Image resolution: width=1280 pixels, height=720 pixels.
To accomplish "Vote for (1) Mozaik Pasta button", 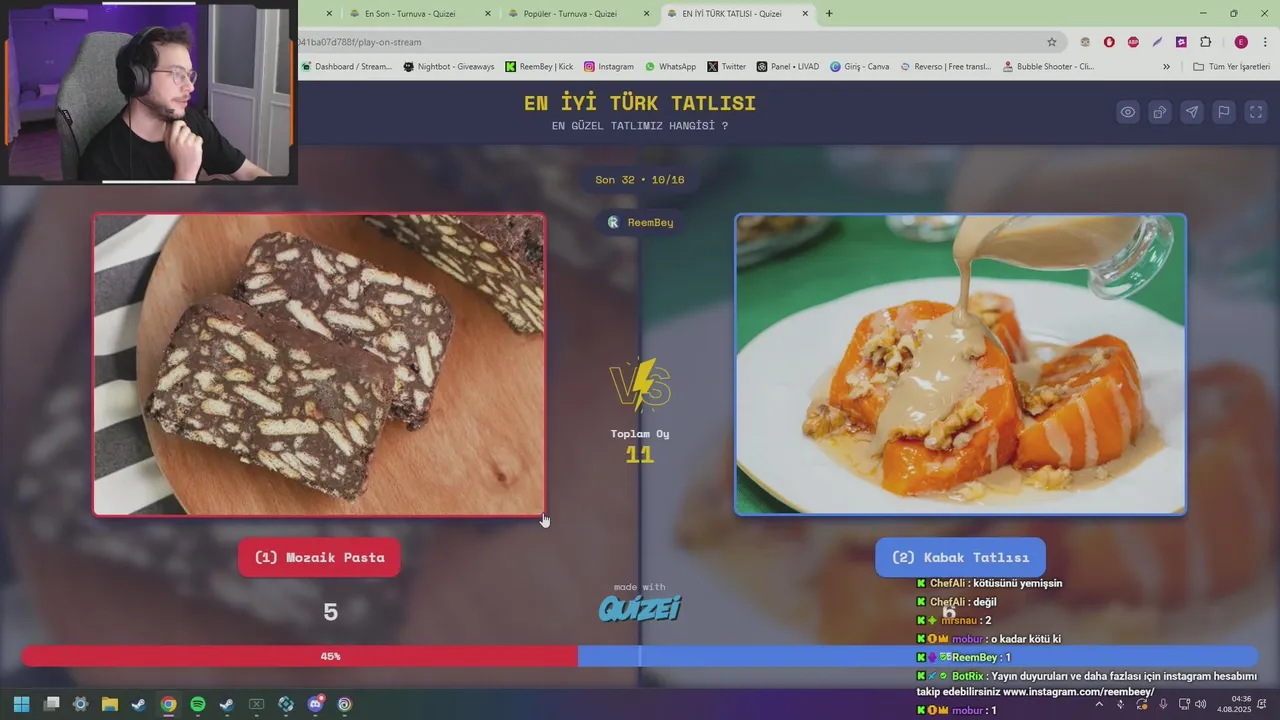I will pyautogui.click(x=319, y=557).
